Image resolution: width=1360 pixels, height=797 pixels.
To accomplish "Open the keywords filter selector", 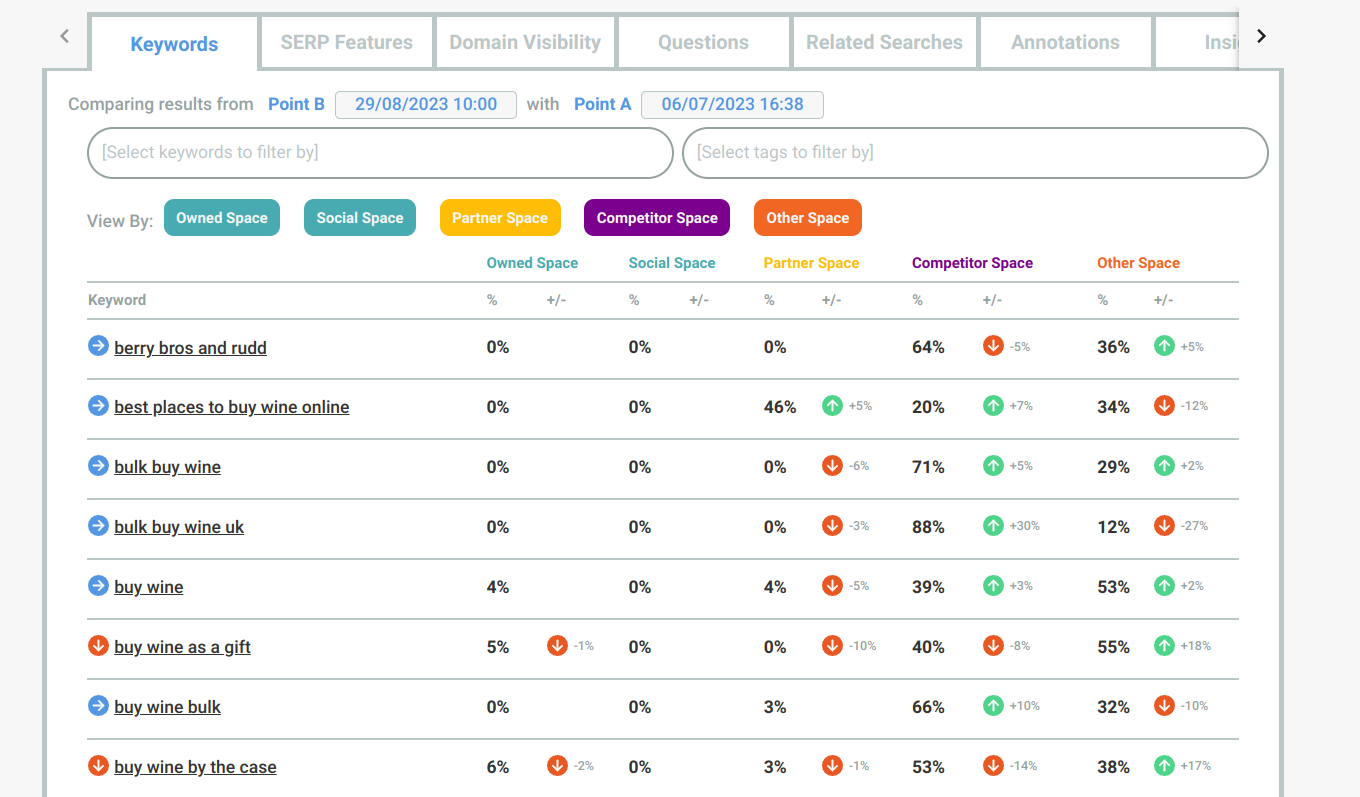I will 380,153.
